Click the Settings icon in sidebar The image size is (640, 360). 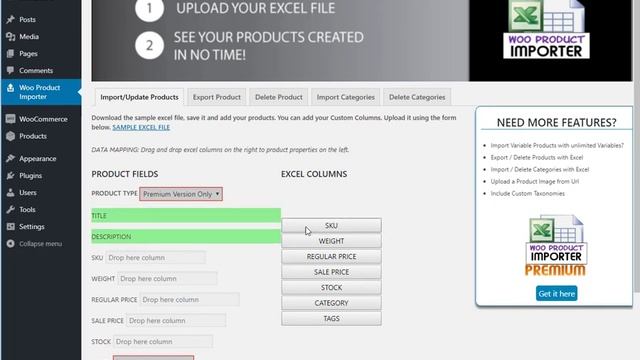(11, 227)
